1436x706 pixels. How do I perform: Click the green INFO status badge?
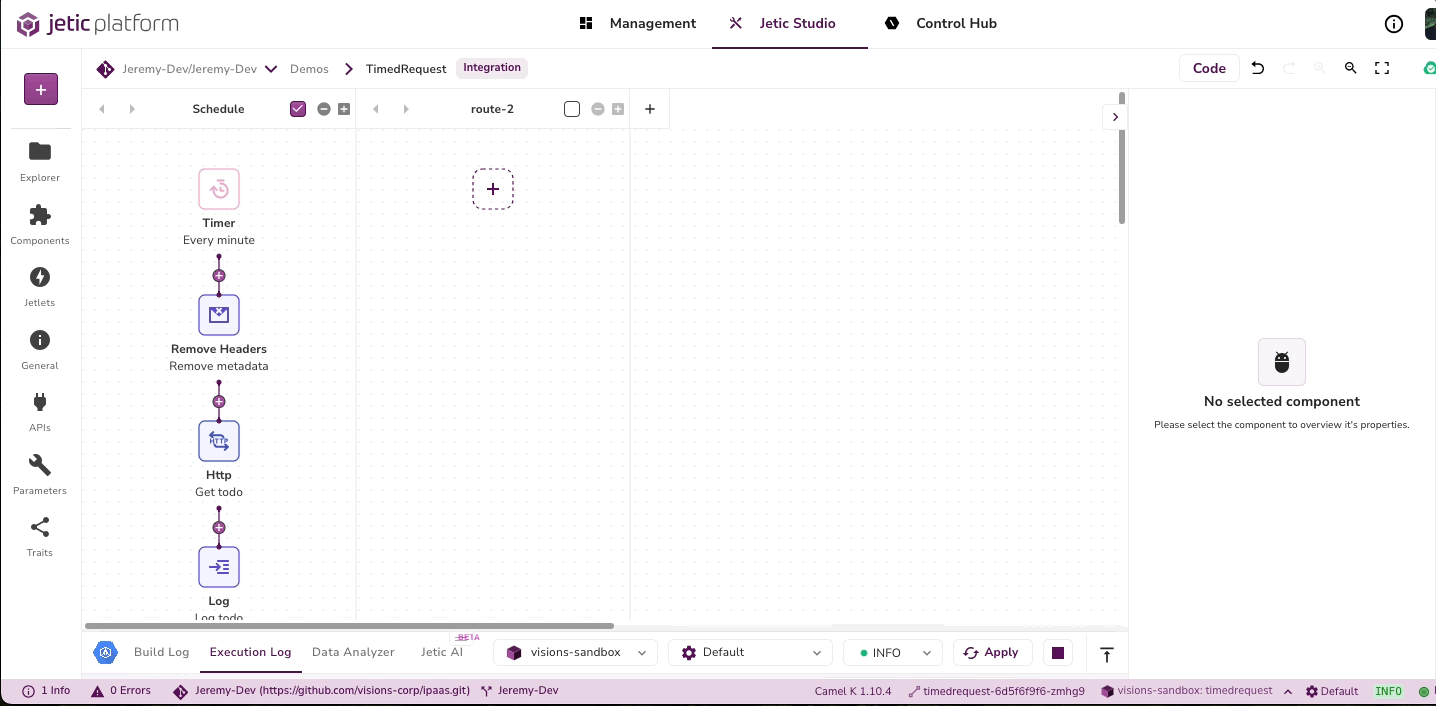coord(1388,691)
